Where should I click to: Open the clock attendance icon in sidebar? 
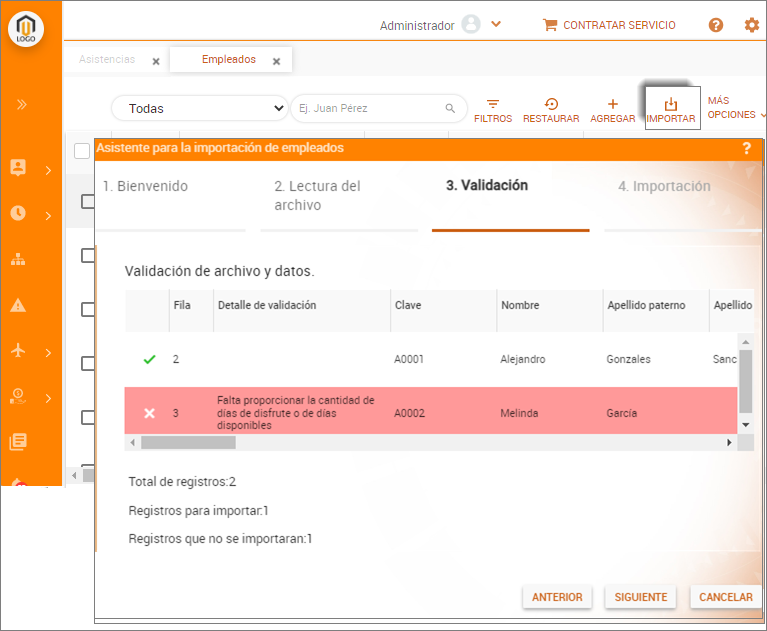(x=18, y=213)
